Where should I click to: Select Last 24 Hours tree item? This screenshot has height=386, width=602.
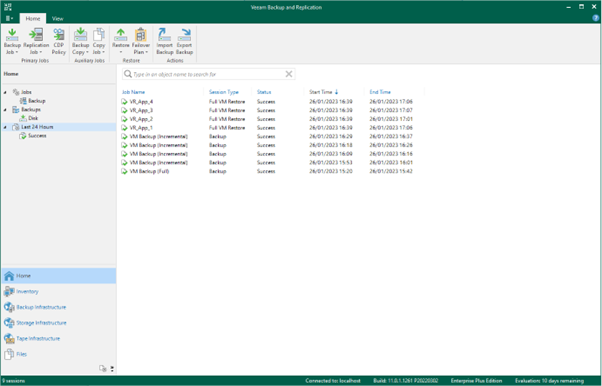tap(37, 127)
